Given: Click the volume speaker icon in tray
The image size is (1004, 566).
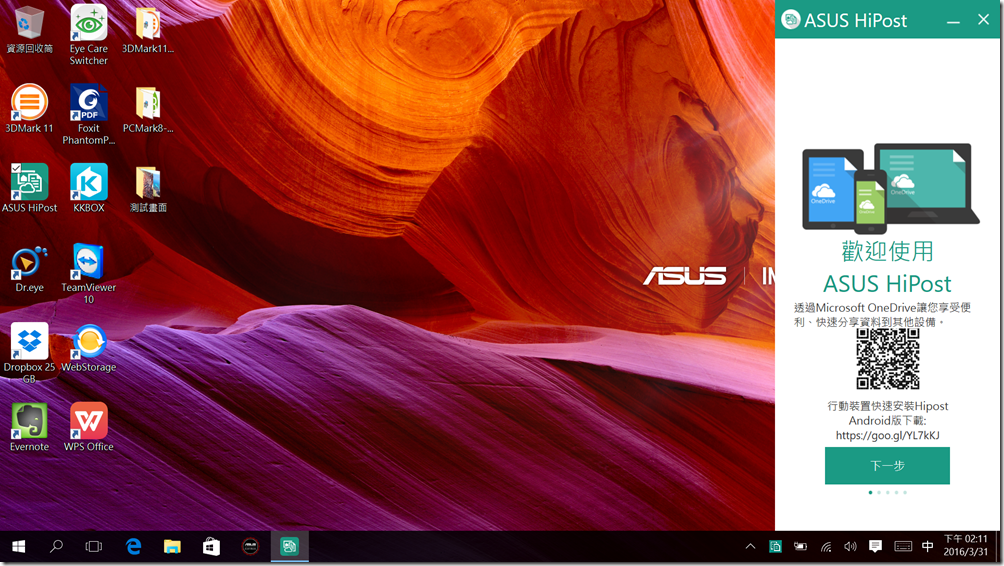Looking at the screenshot, I should coord(850,547).
